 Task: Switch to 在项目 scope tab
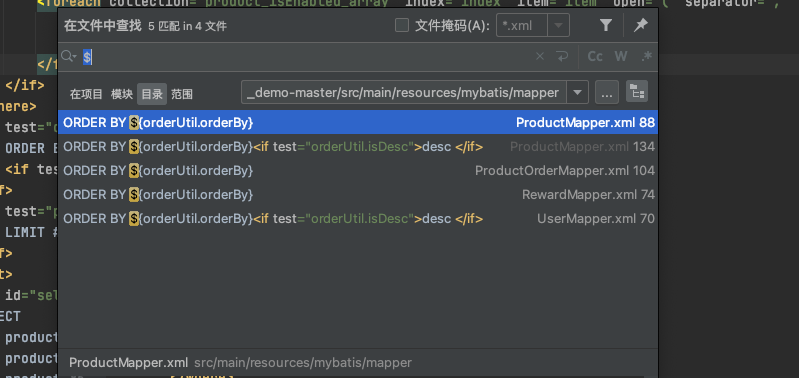[86, 94]
